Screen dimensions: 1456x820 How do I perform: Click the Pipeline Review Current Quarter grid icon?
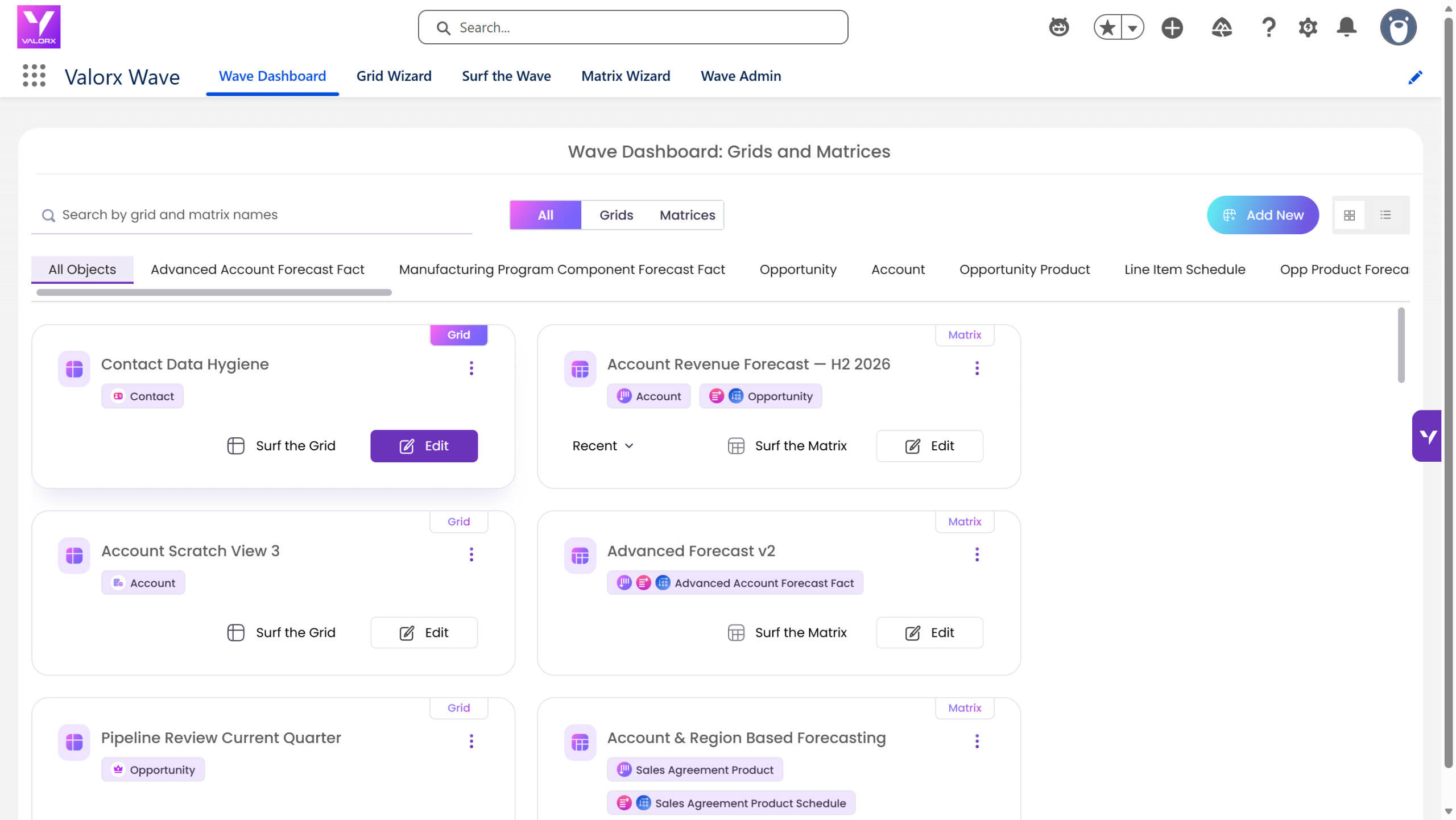click(74, 742)
